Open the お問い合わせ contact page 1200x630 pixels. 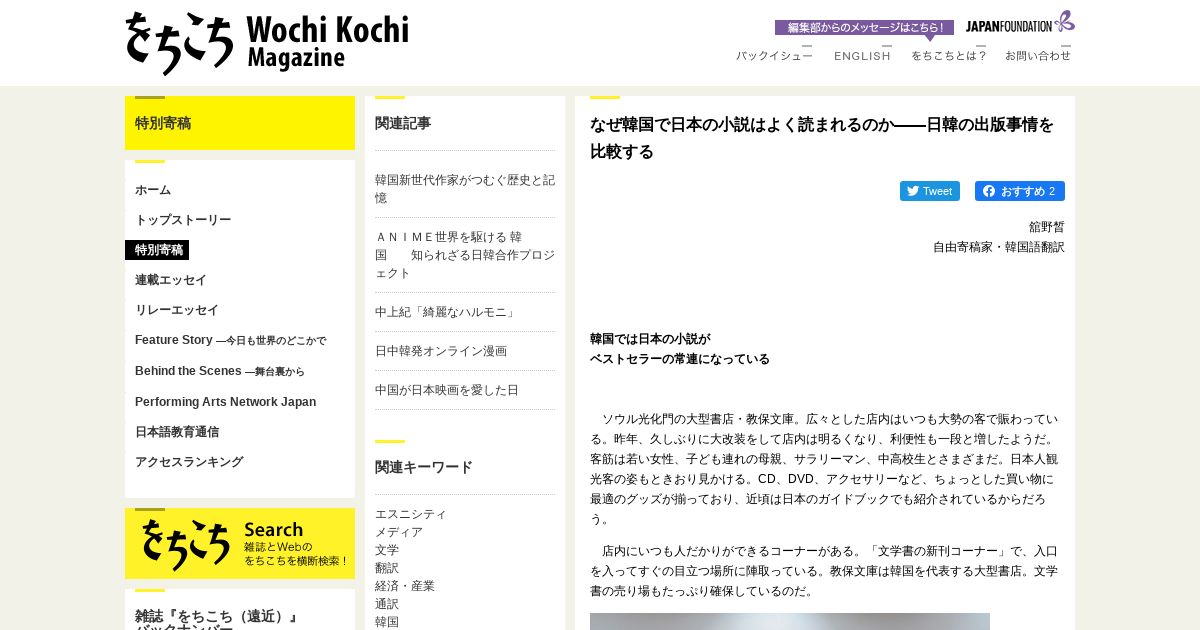click(x=1038, y=56)
